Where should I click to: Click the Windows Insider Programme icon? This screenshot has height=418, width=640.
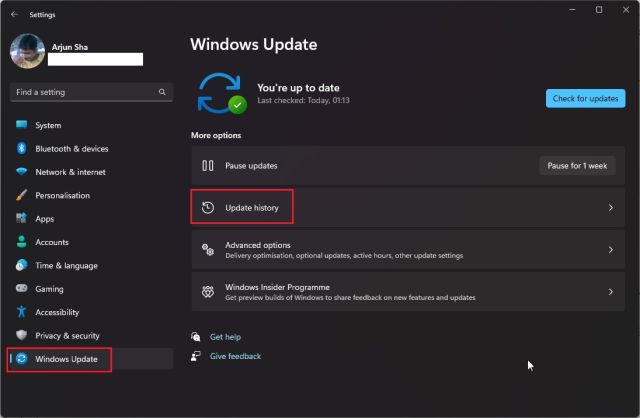(x=208, y=291)
